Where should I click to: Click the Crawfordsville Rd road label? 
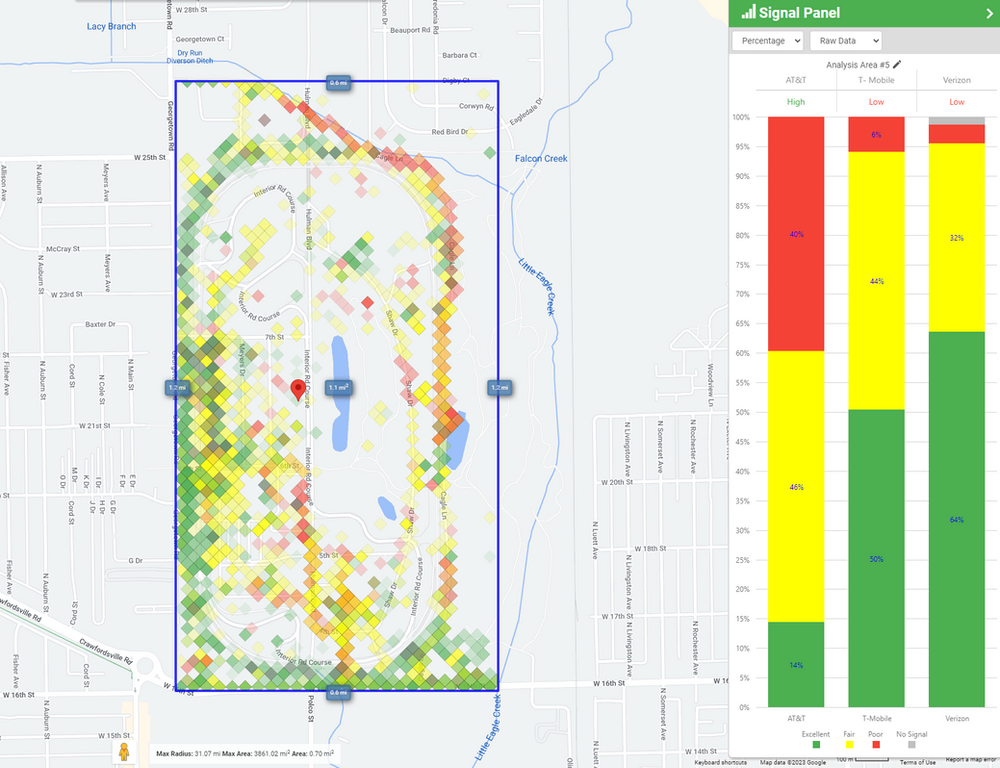coord(106,651)
